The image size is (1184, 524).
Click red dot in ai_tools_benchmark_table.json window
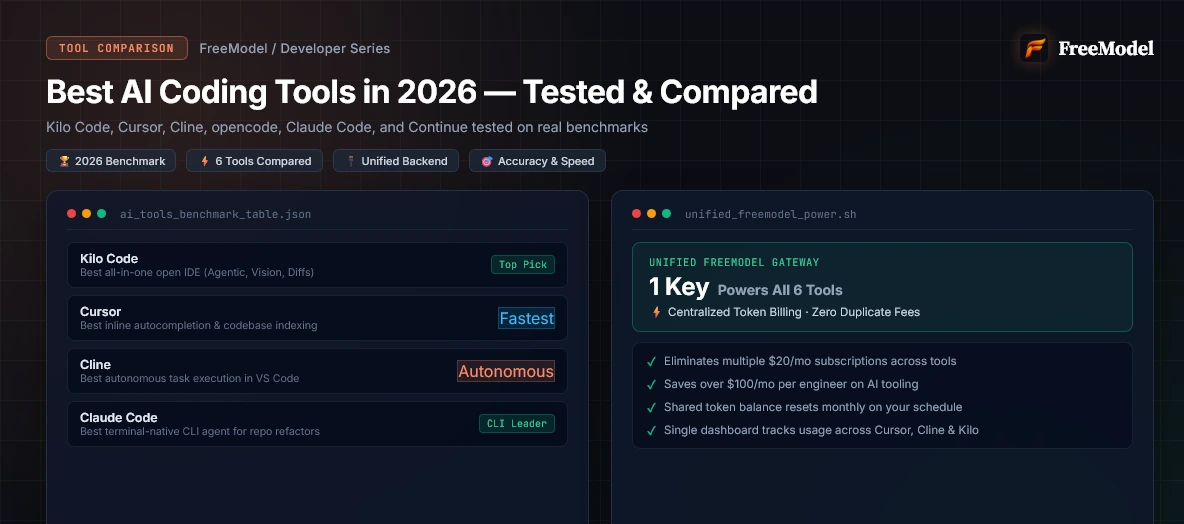coord(72,214)
